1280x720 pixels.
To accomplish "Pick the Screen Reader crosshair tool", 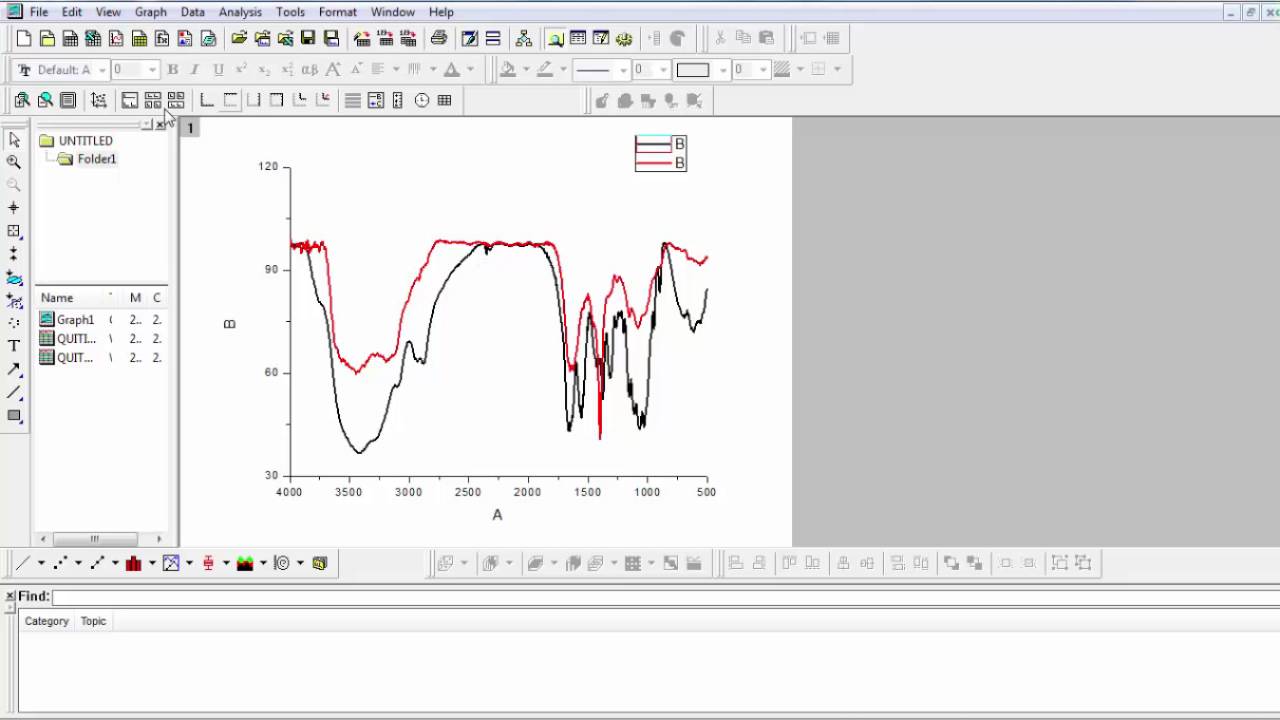I will click(x=14, y=208).
